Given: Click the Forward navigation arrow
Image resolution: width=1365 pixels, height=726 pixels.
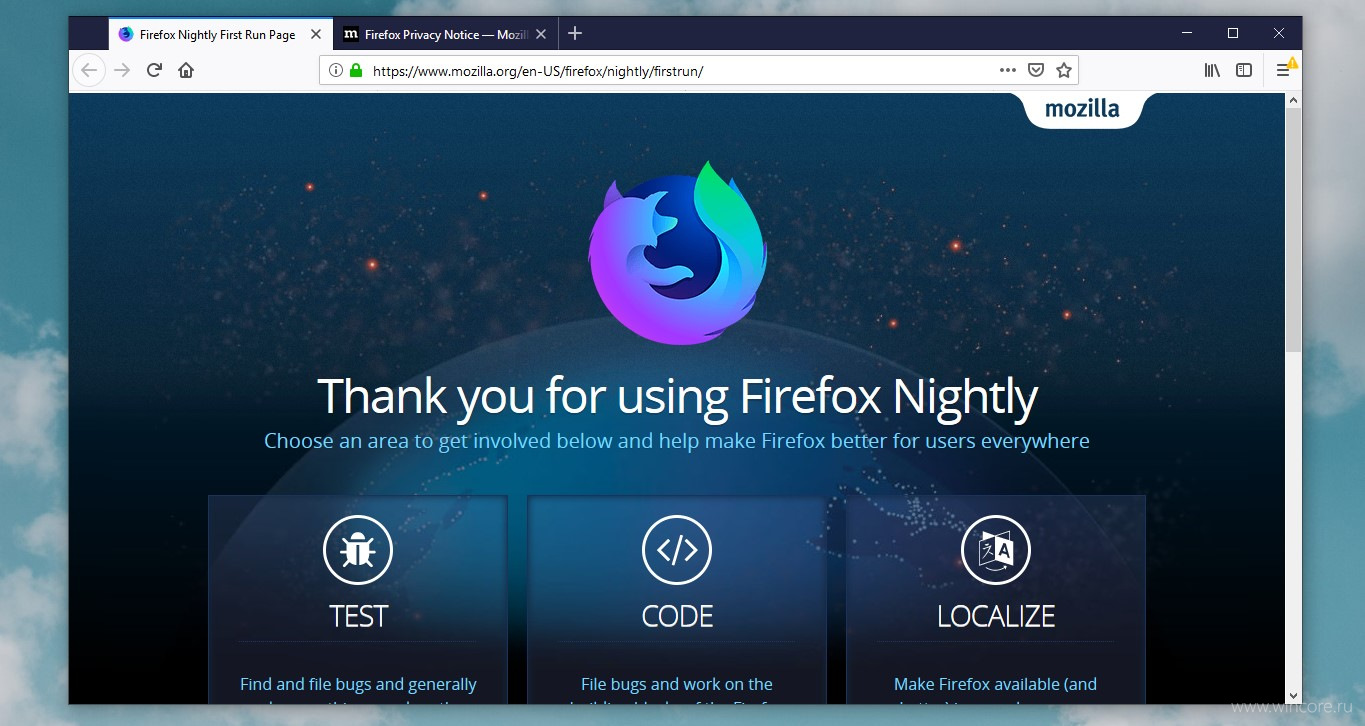Looking at the screenshot, I should tap(122, 70).
